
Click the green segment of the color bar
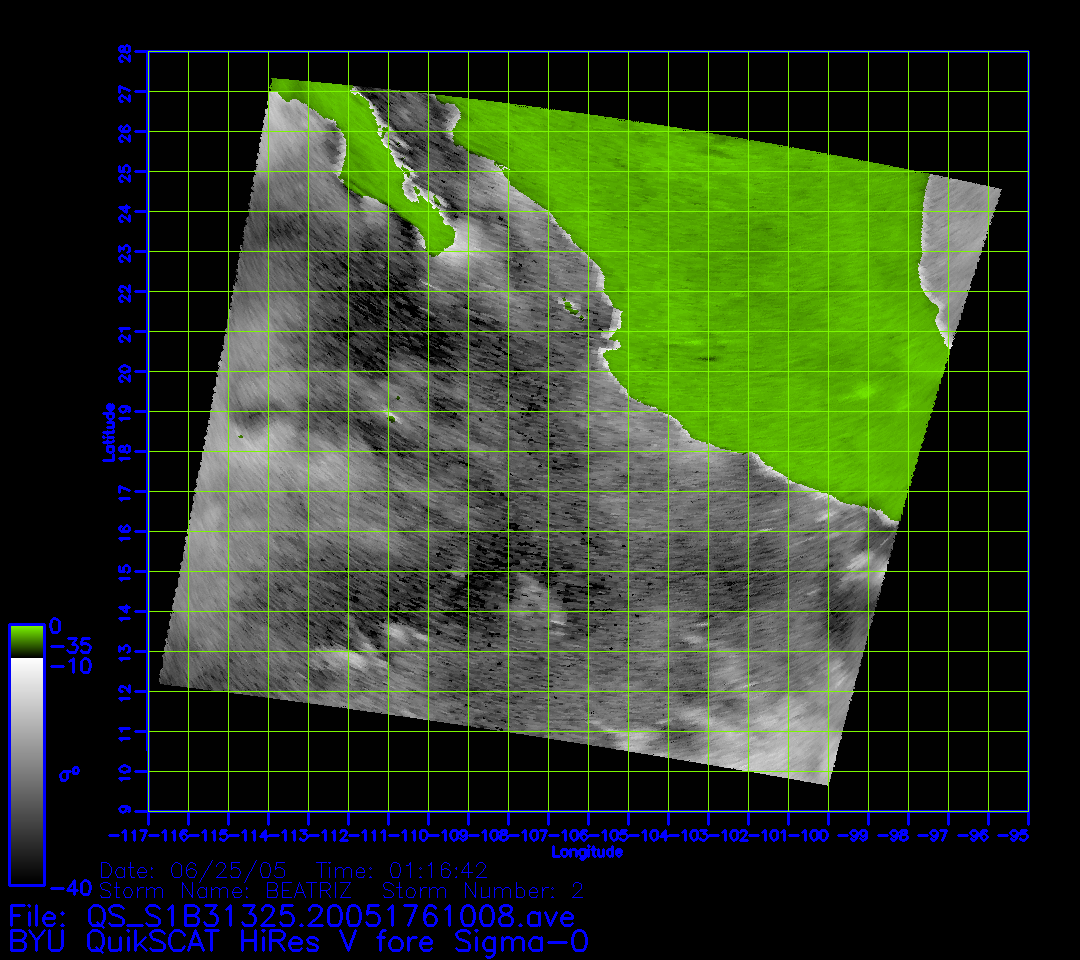[x=26, y=640]
